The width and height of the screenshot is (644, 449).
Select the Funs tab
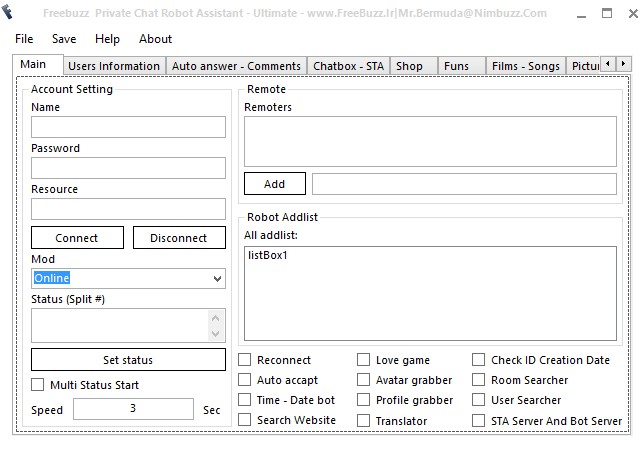[x=462, y=66]
